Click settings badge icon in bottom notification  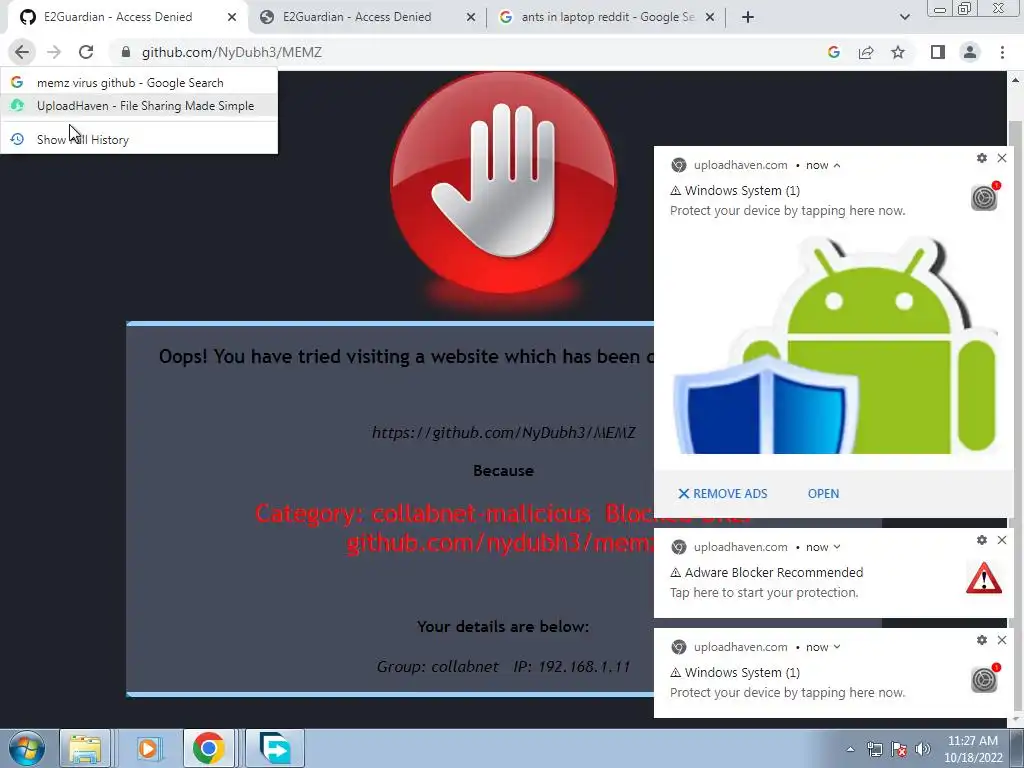985,679
